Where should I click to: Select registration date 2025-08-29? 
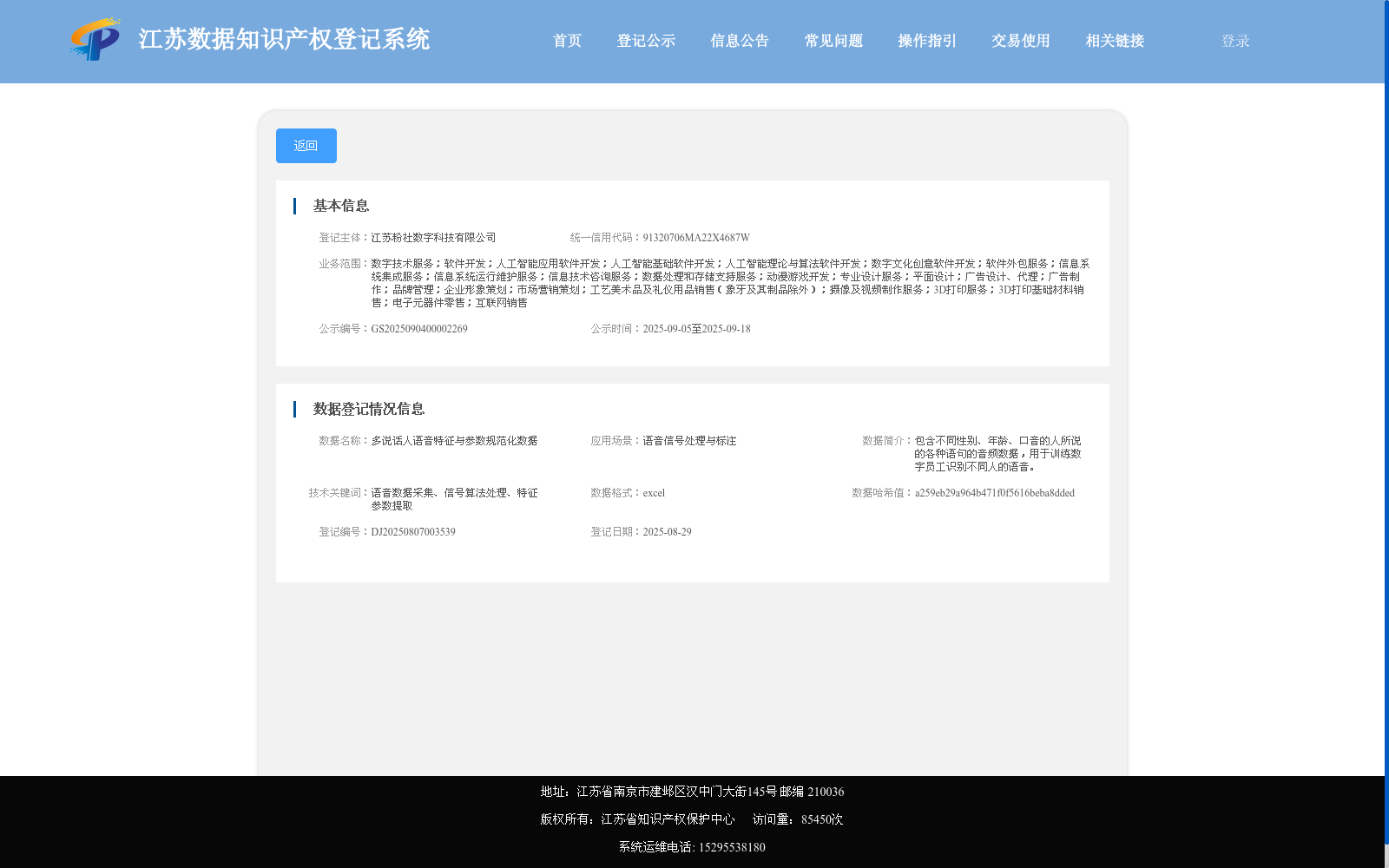[x=667, y=532]
